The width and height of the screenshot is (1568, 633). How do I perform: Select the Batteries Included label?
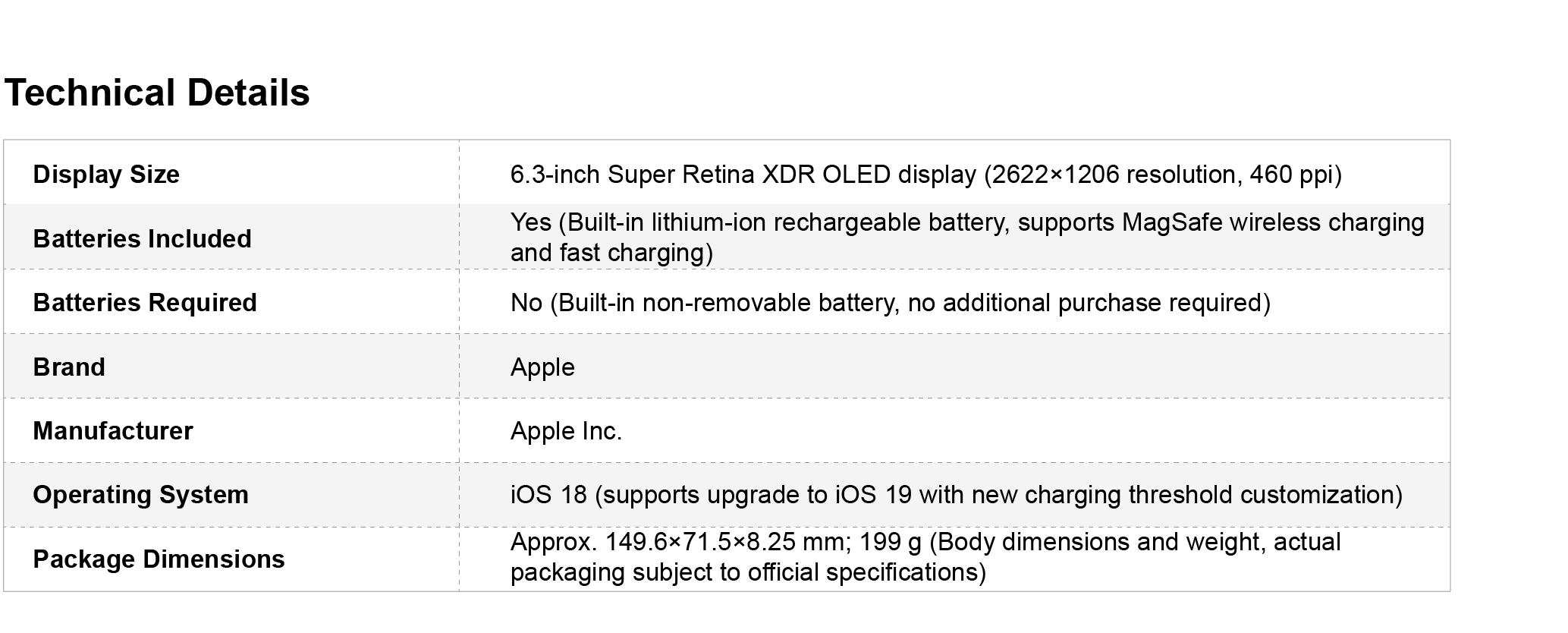tap(142, 238)
